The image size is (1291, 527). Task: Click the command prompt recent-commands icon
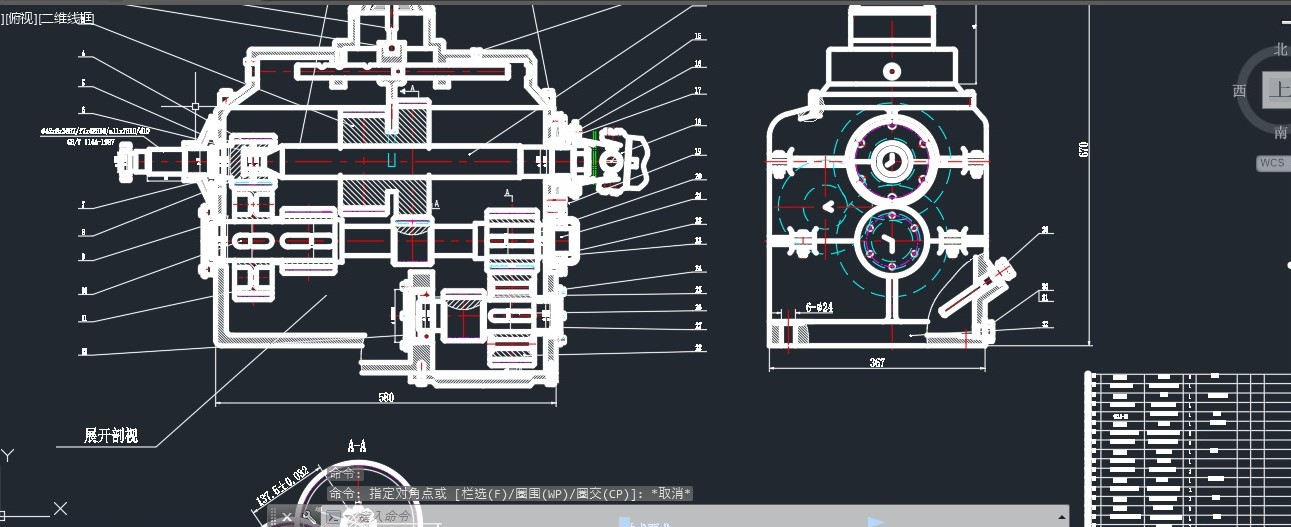click(334, 517)
